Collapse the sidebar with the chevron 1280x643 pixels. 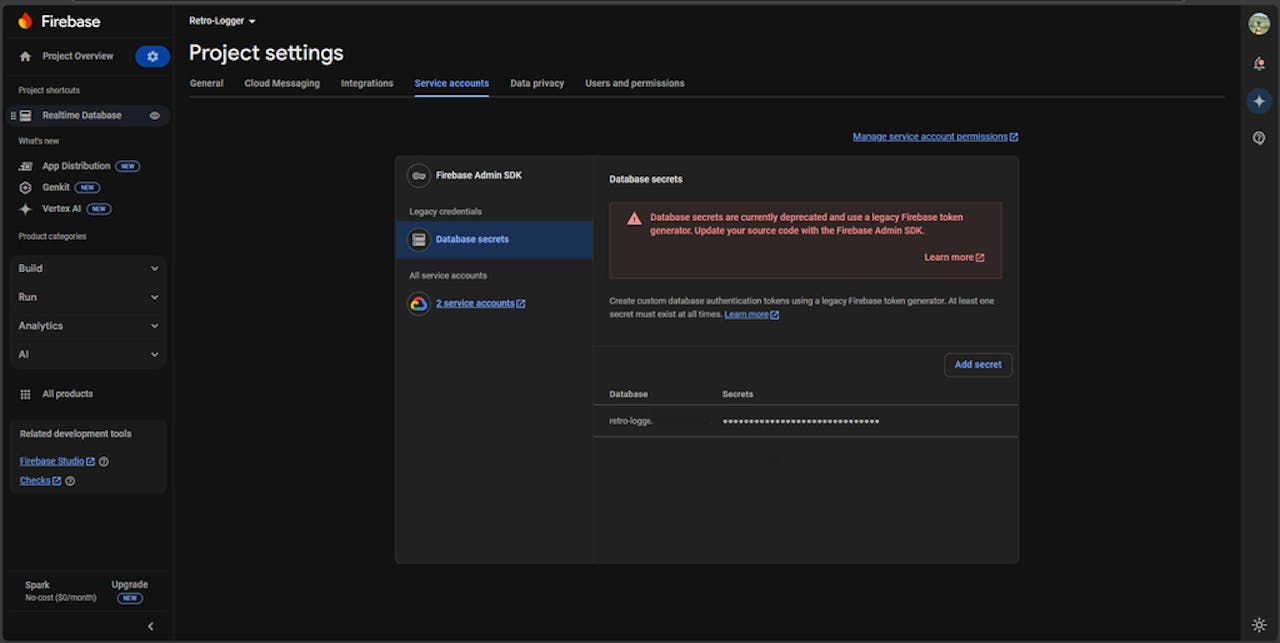click(151, 626)
